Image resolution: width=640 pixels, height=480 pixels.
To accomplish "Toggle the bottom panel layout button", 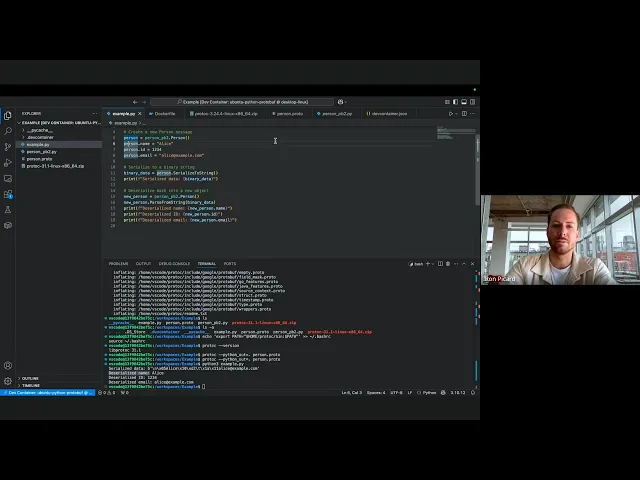I will click(x=464, y=102).
